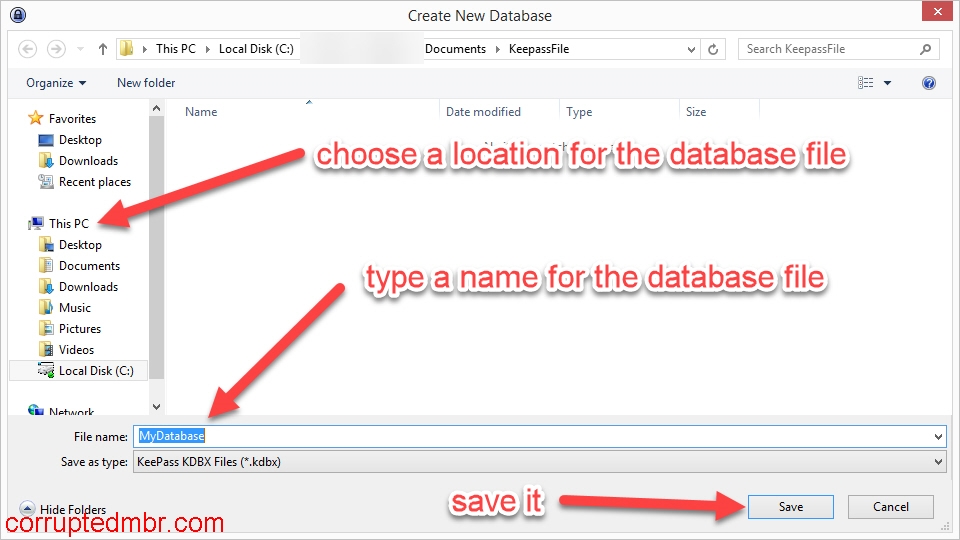The height and width of the screenshot is (540, 960).
Task: Select Network in the navigation pane
Action: point(72,412)
